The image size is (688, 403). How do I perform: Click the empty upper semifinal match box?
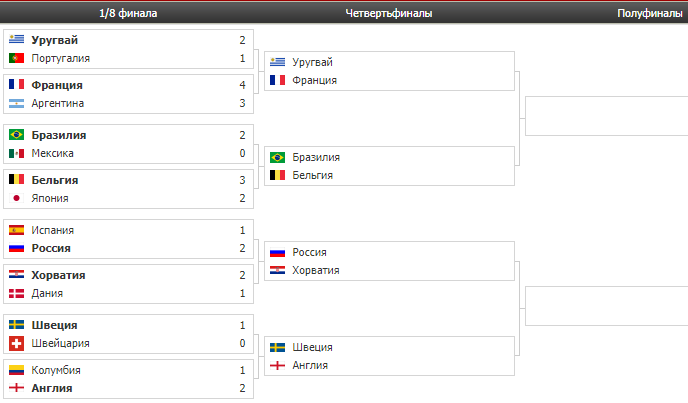(x=606, y=116)
